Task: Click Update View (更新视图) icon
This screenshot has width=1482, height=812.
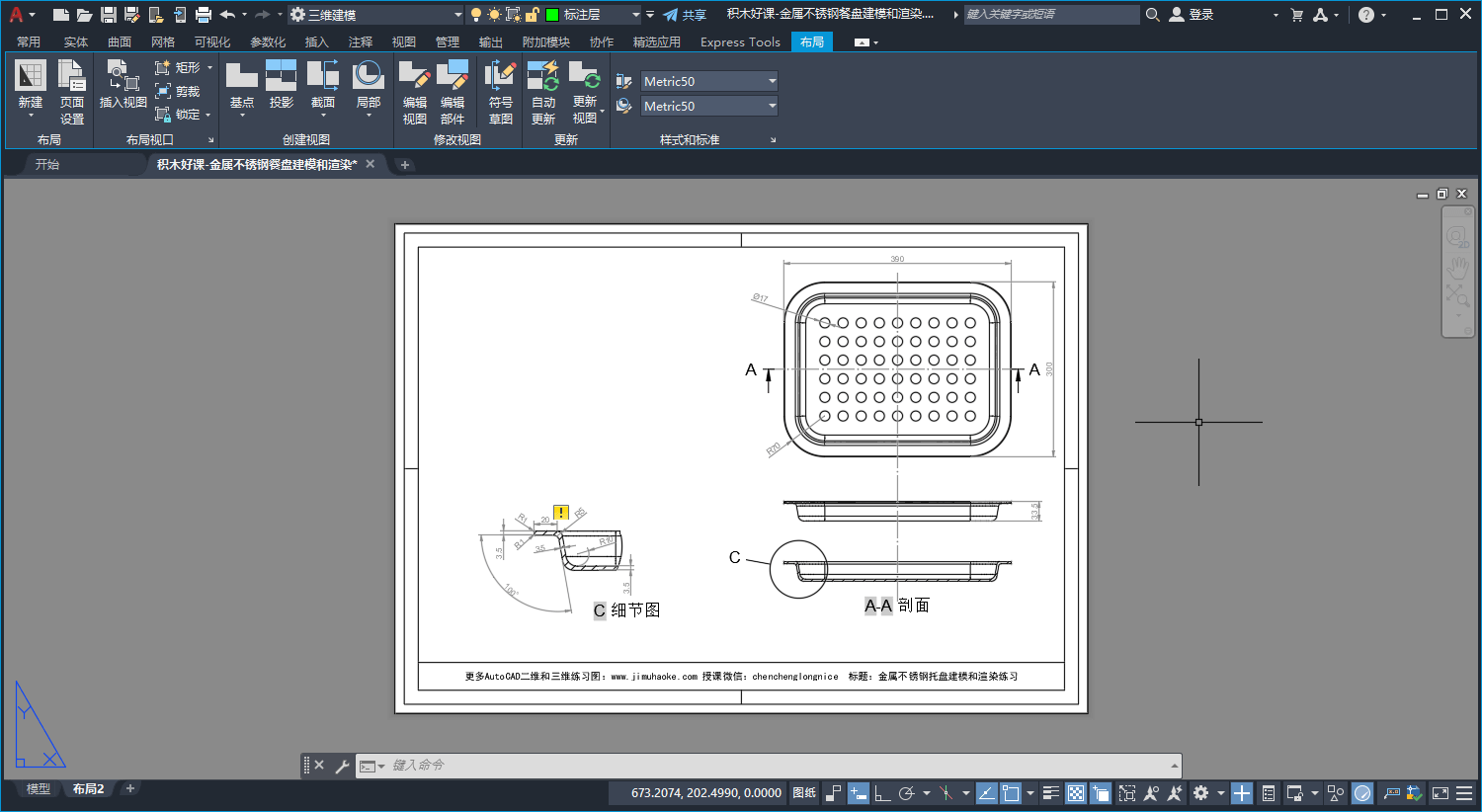Action: [x=585, y=77]
